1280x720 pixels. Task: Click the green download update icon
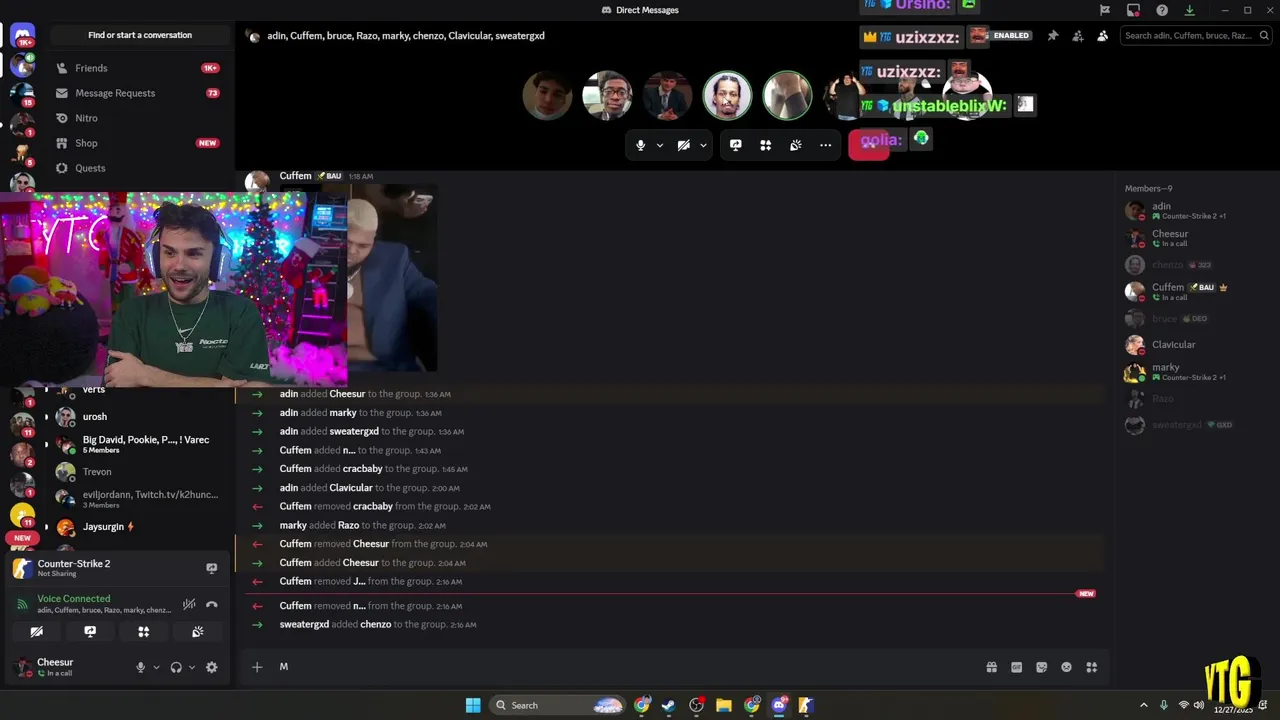[1190, 10]
